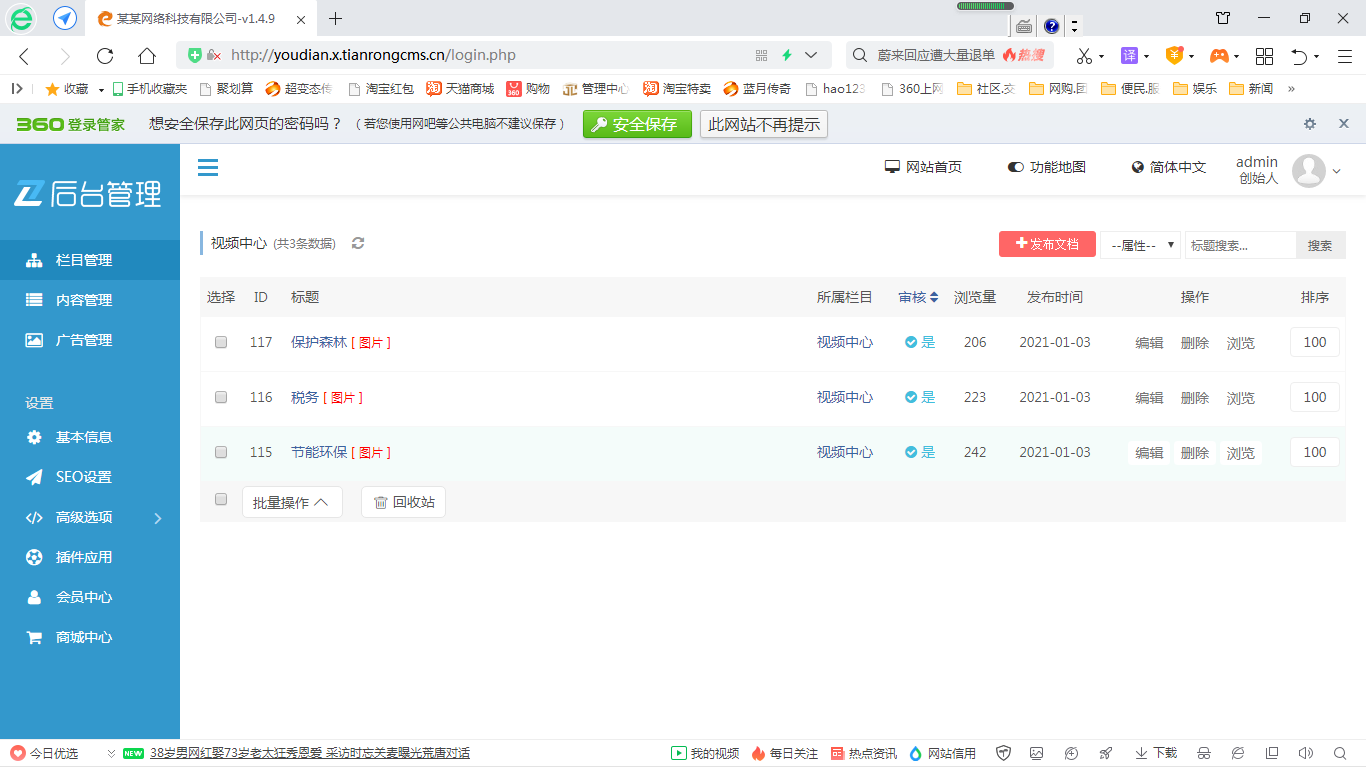
Task: Open the scissors screenshot tool
Action: [1084, 55]
